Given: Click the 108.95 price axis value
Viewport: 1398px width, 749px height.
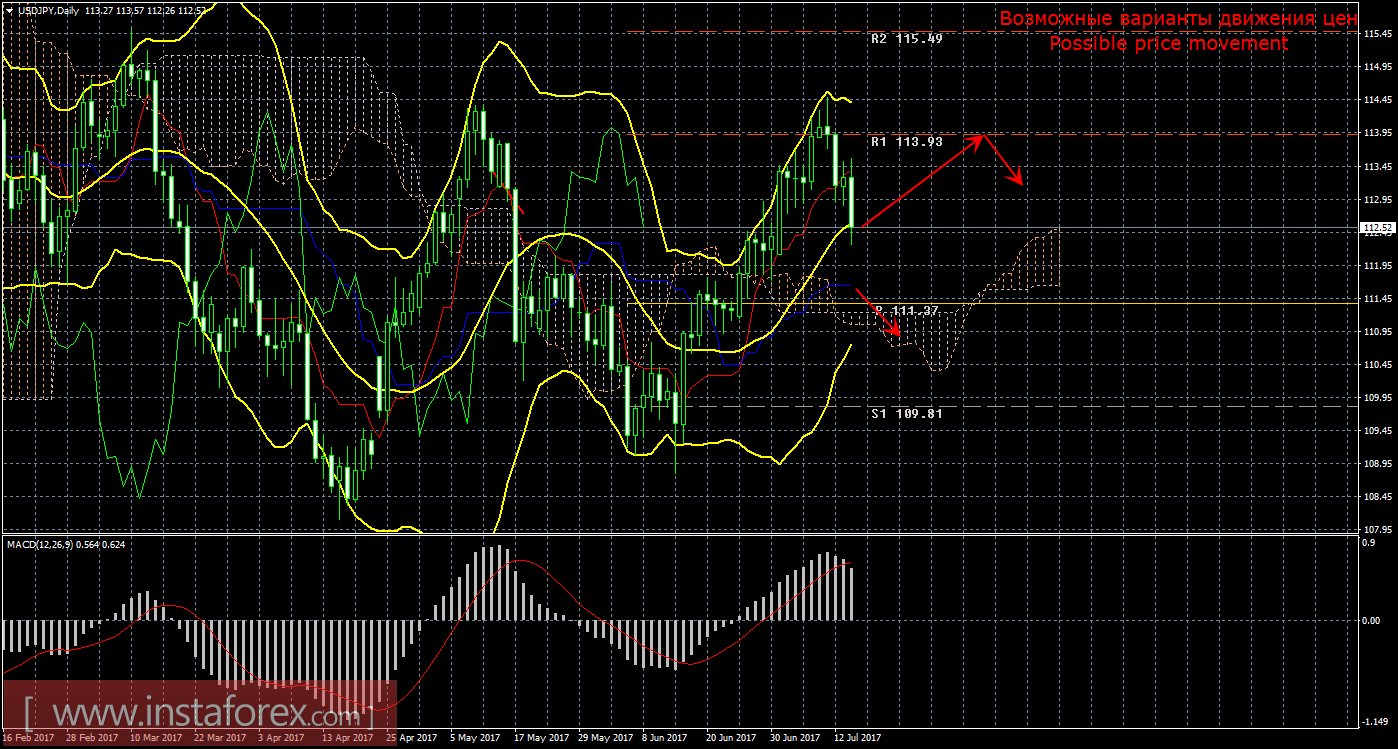Looking at the screenshot, I should click(x=1377, y=463).
